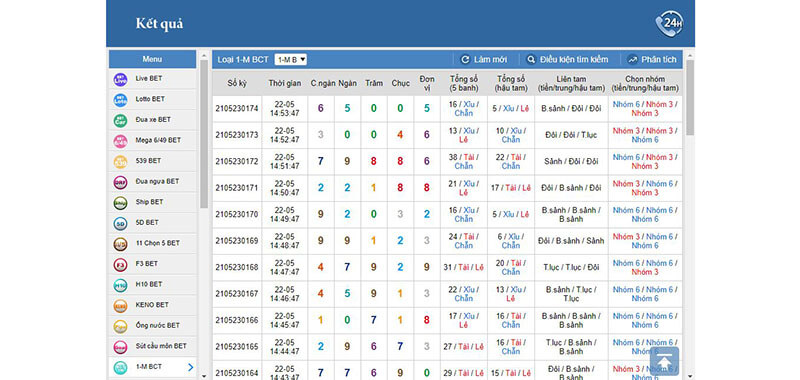
Task: Open the 24H support phone icon
Action: click(669, 23)
